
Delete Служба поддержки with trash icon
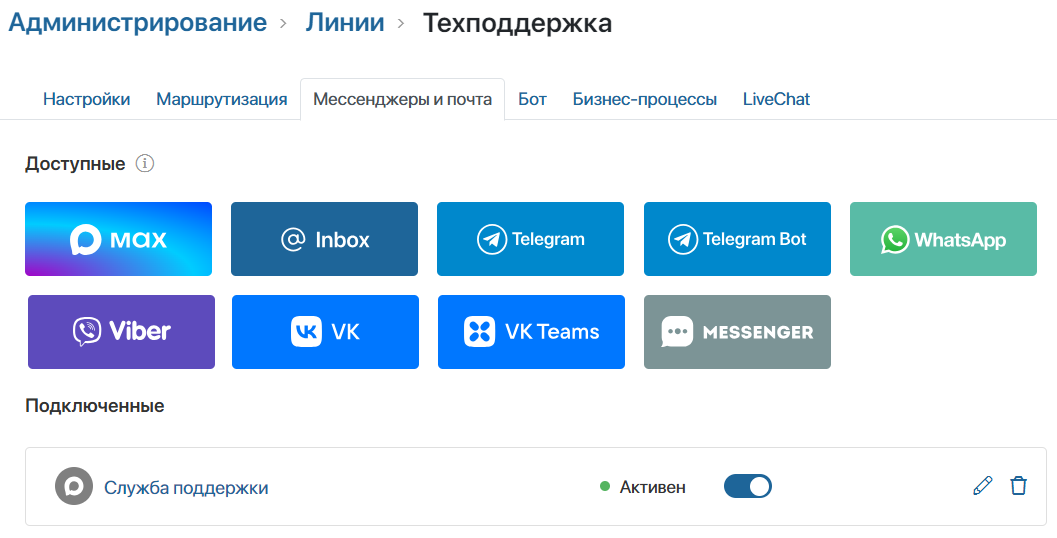[x=1018, y=485]
